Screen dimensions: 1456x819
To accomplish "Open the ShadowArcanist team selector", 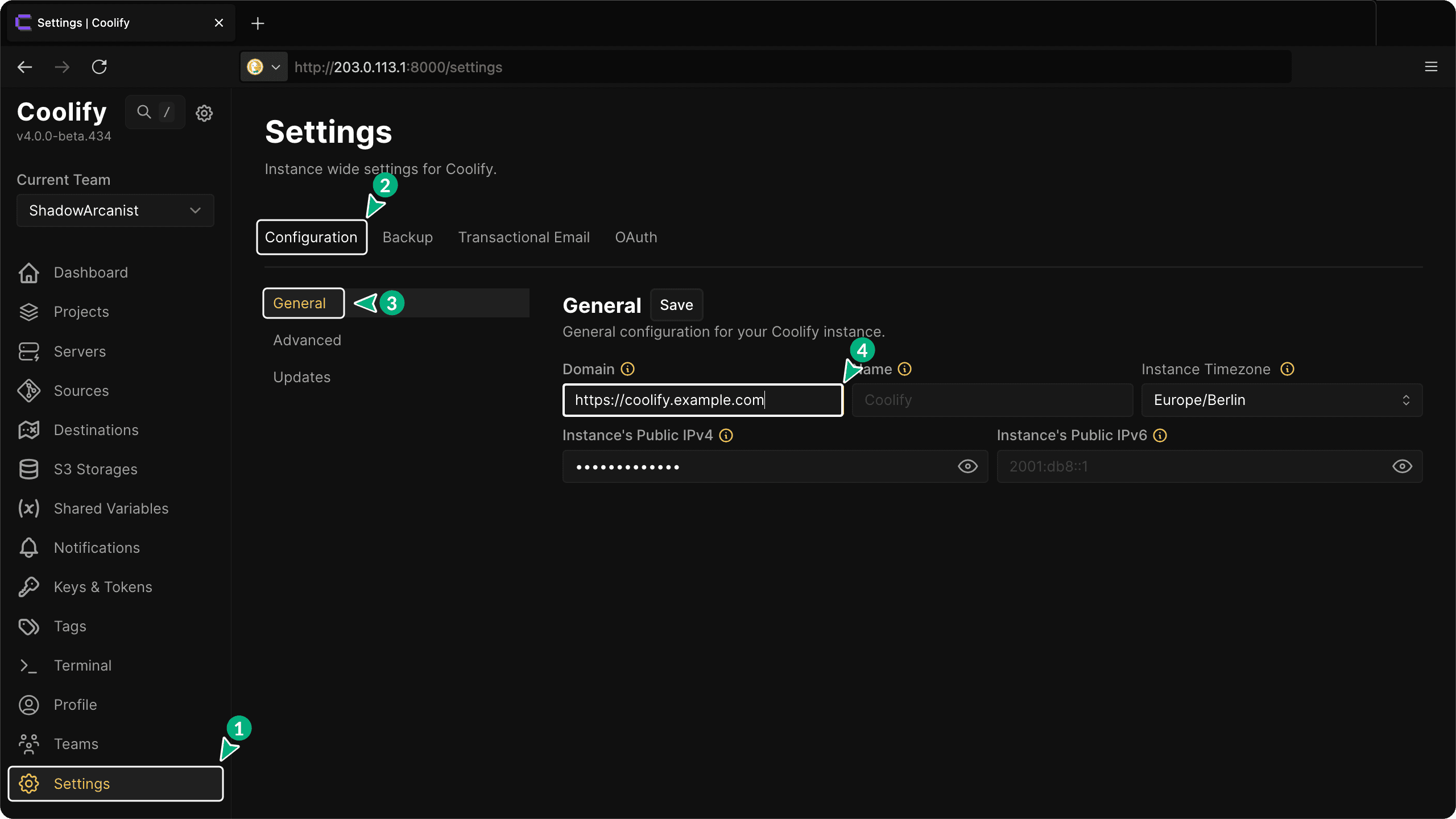I will [115, 210].
